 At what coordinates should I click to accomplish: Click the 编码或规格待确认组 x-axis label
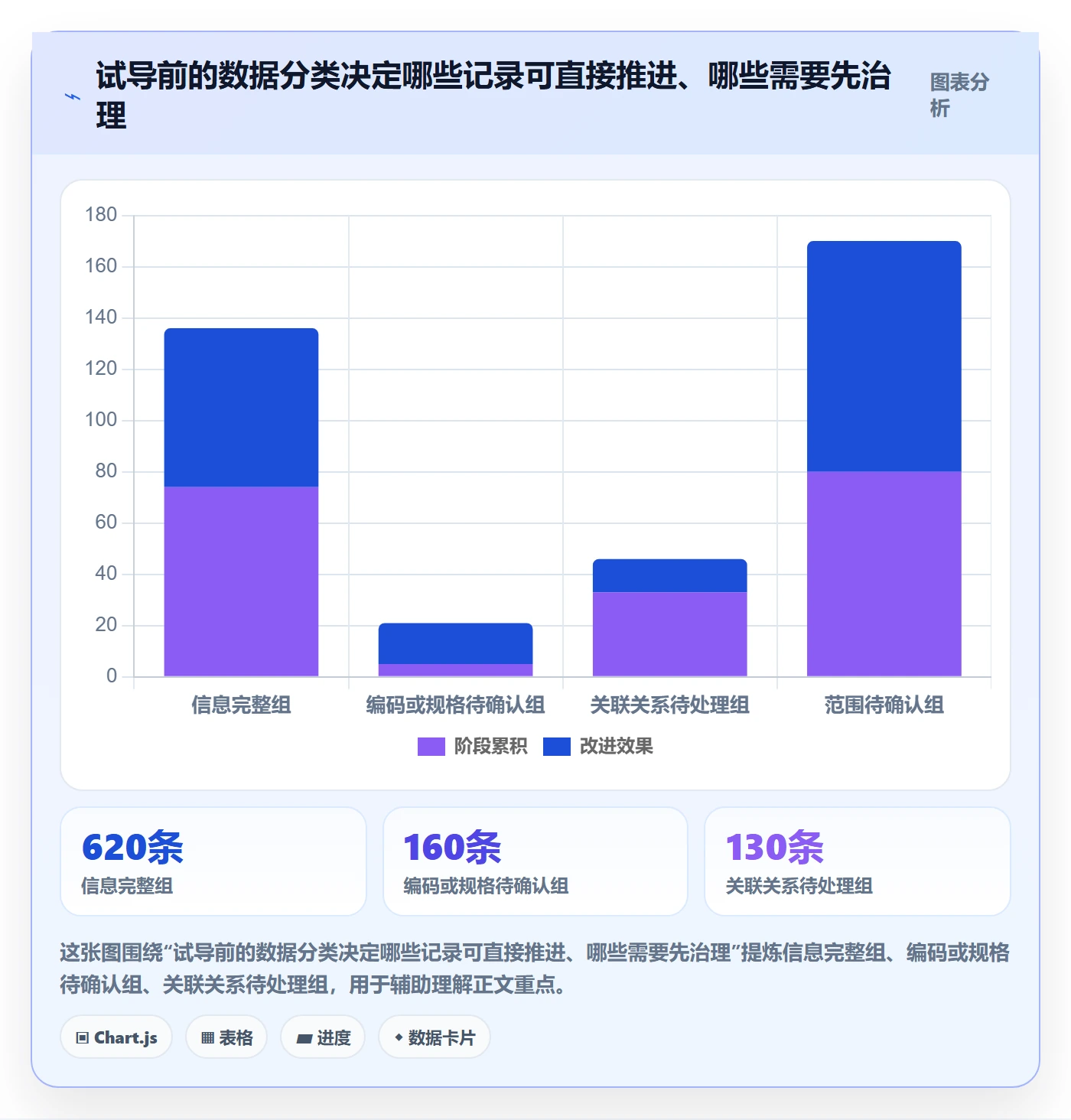click(x=455, y=705)
